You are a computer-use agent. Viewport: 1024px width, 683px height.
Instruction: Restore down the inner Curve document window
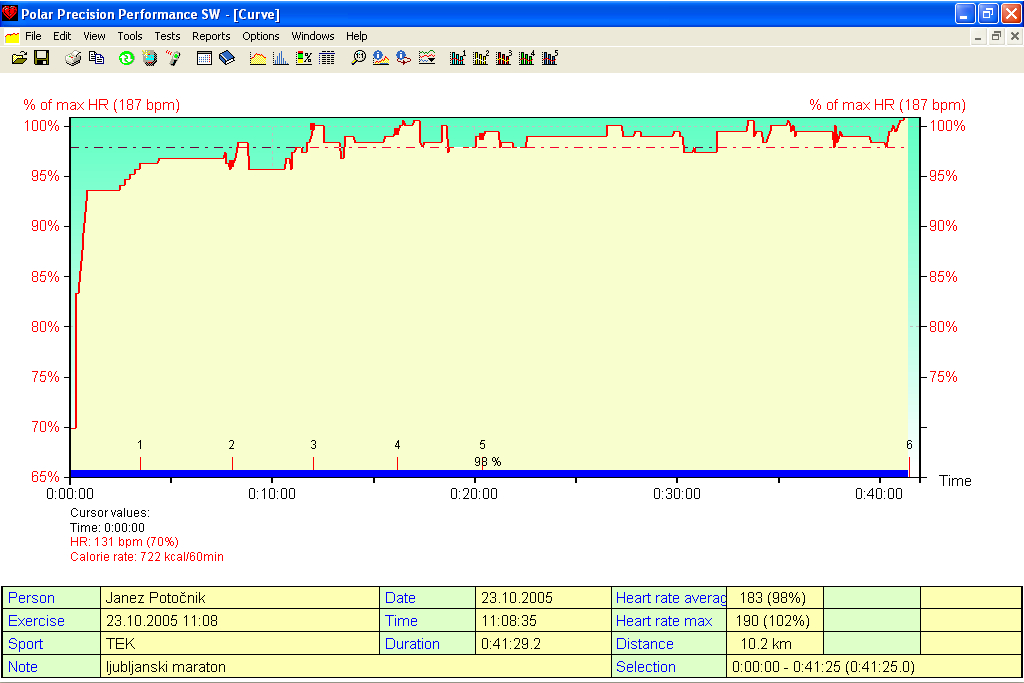click(x=996, y=37)
